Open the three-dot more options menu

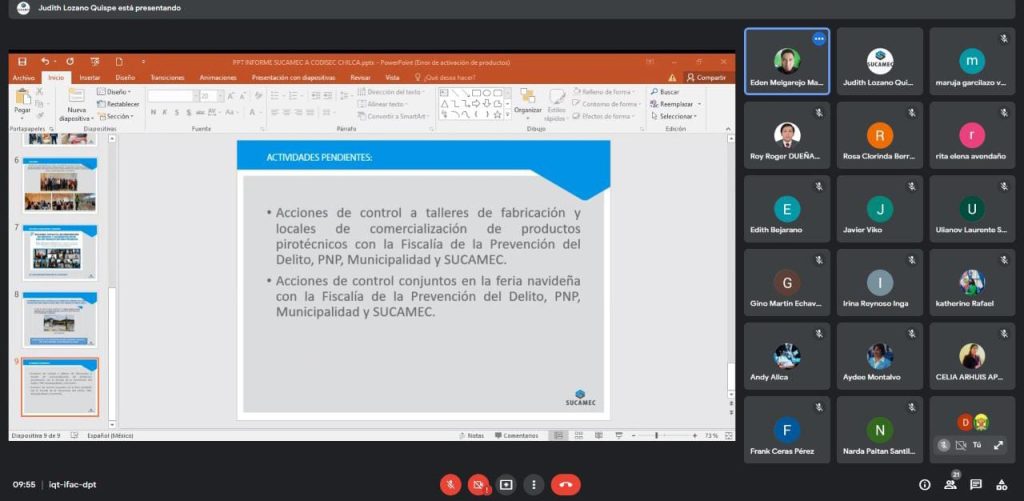point(533,485)
